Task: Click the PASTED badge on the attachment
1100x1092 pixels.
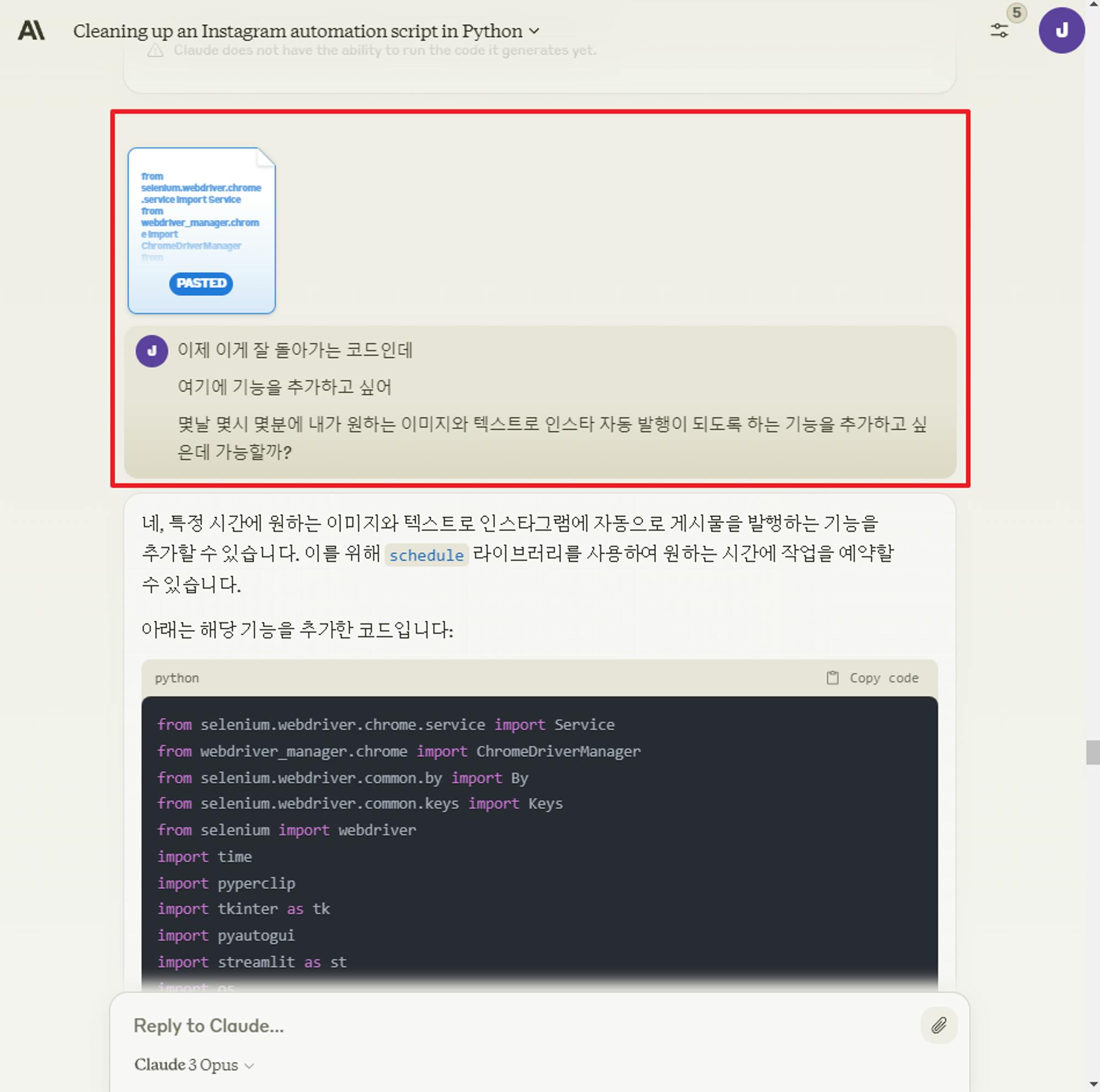Action: tap(201, 283)
